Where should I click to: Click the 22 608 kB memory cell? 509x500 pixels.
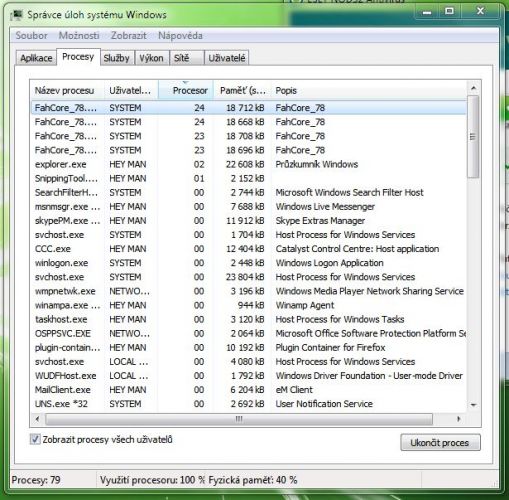point(245,164)
